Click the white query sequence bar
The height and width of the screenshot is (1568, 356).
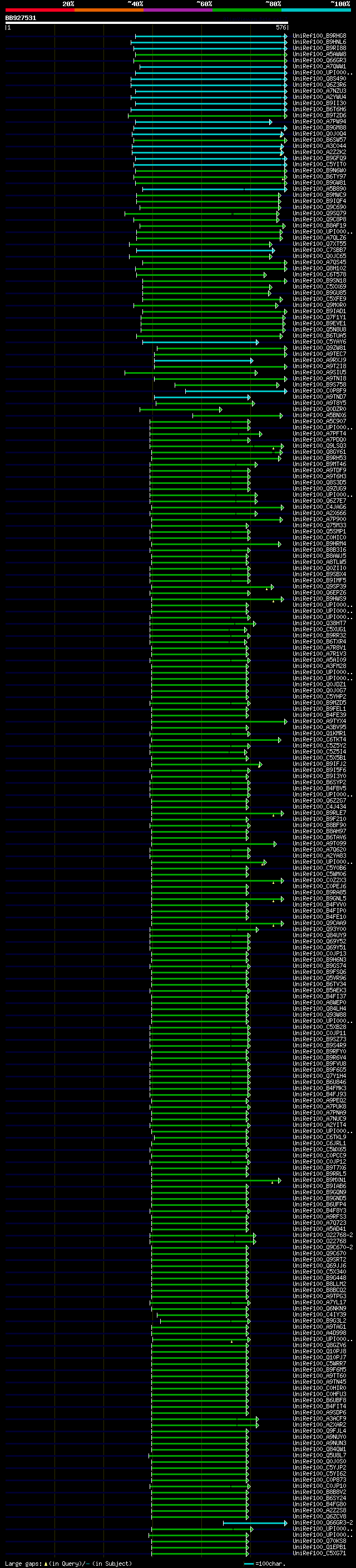(x=147, y=23)
